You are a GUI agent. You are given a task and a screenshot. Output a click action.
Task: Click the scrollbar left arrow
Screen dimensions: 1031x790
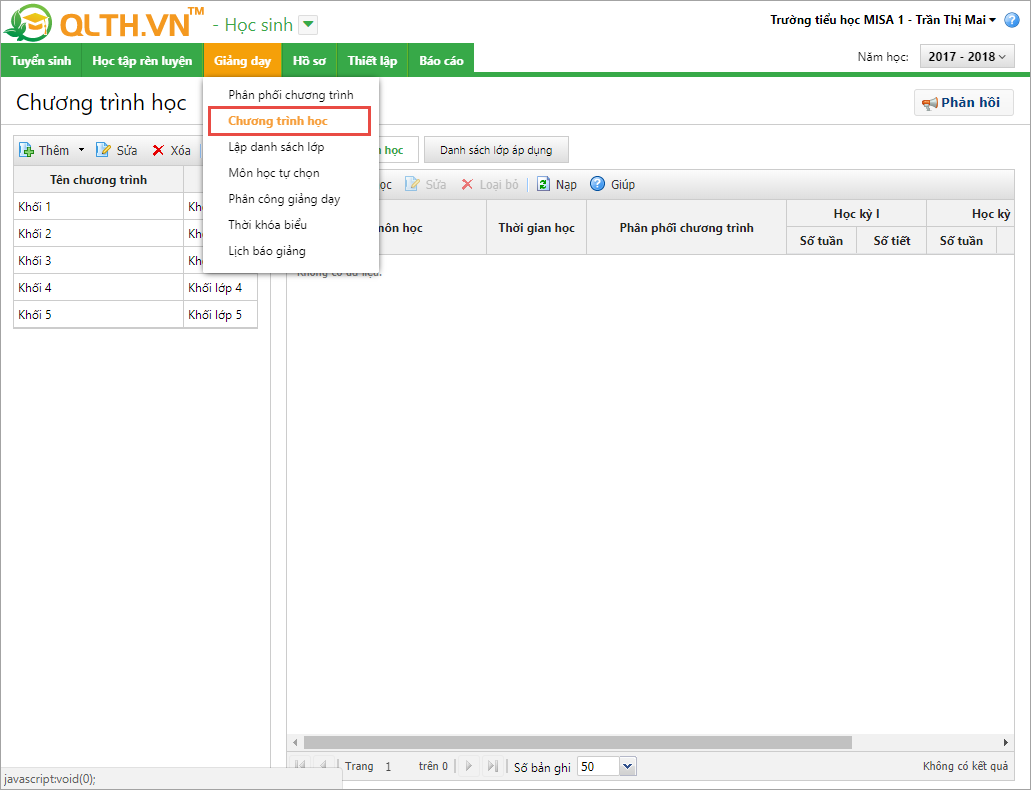click(x=295, y=743)
